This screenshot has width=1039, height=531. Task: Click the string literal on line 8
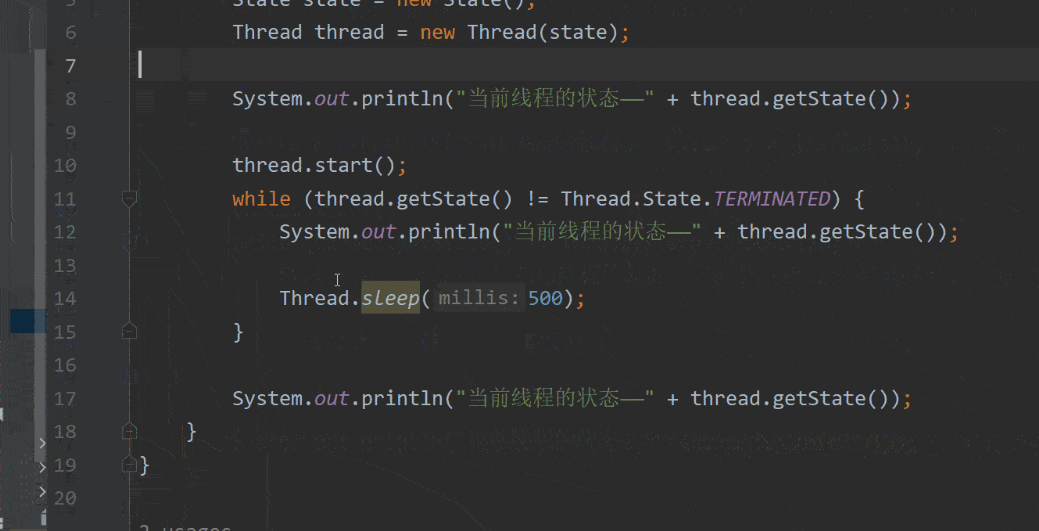555,99
